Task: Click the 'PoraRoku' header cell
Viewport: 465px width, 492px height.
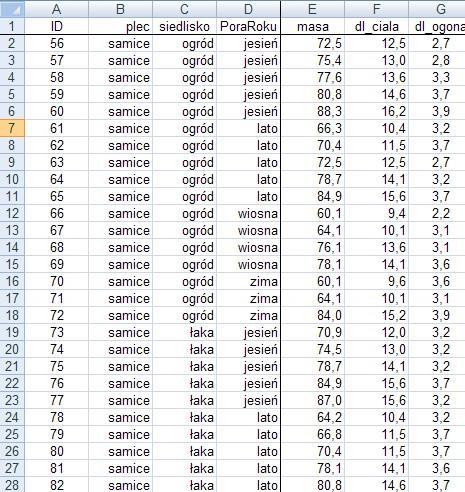Action: (248, 26)
